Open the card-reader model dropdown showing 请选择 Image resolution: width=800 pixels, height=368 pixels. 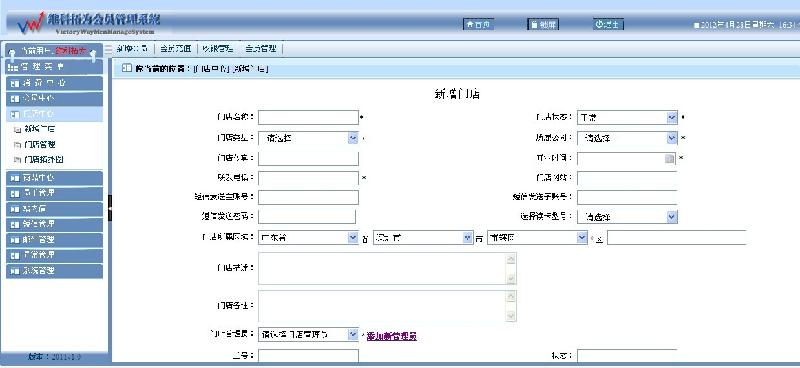point(627,217)
